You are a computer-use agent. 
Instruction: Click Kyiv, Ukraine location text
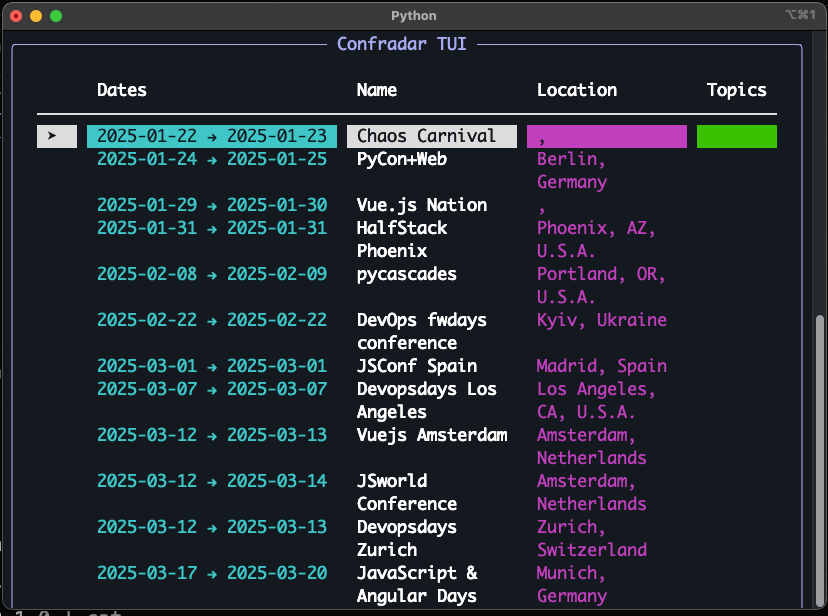(601, 320)
